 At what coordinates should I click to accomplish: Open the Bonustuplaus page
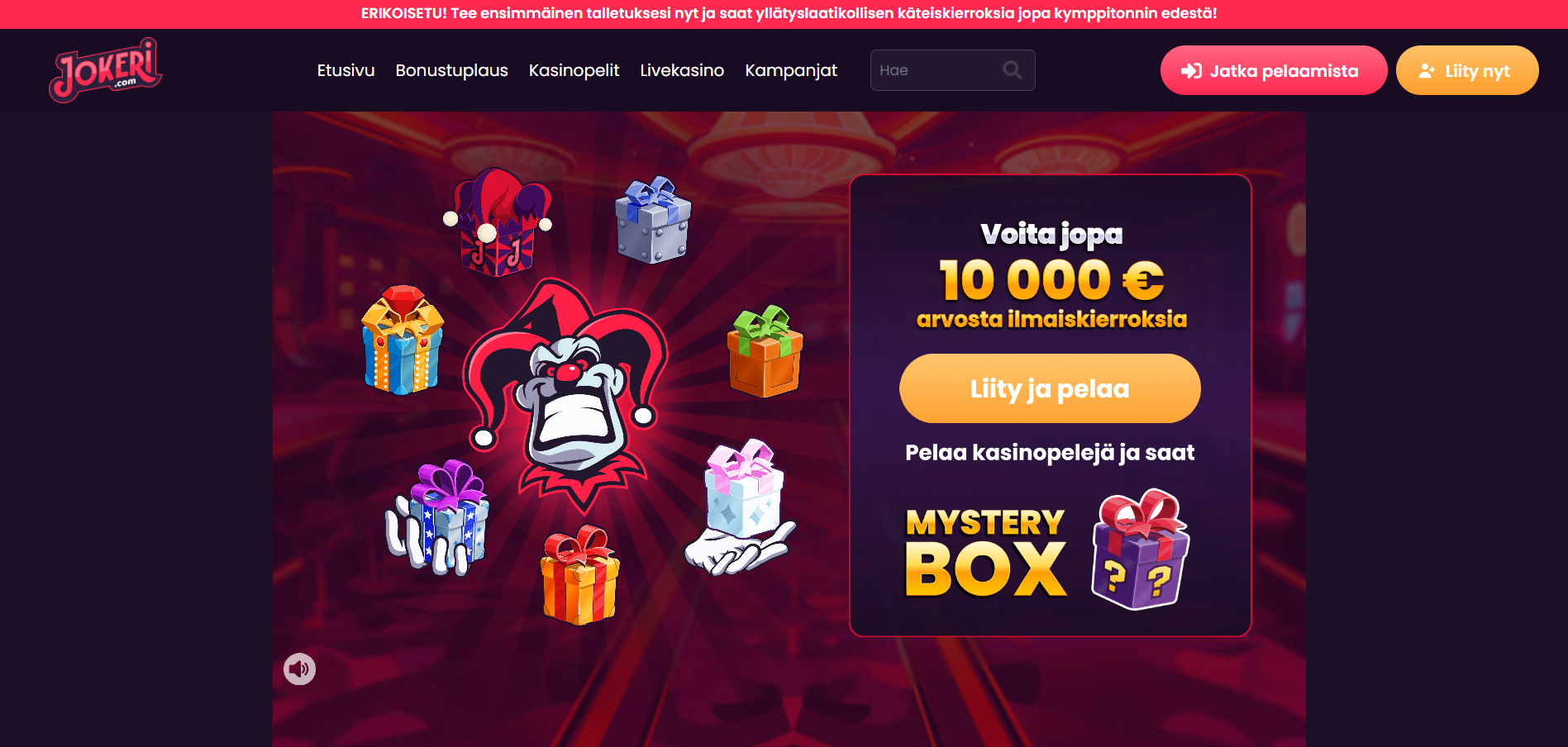click(x=451, y=70)
